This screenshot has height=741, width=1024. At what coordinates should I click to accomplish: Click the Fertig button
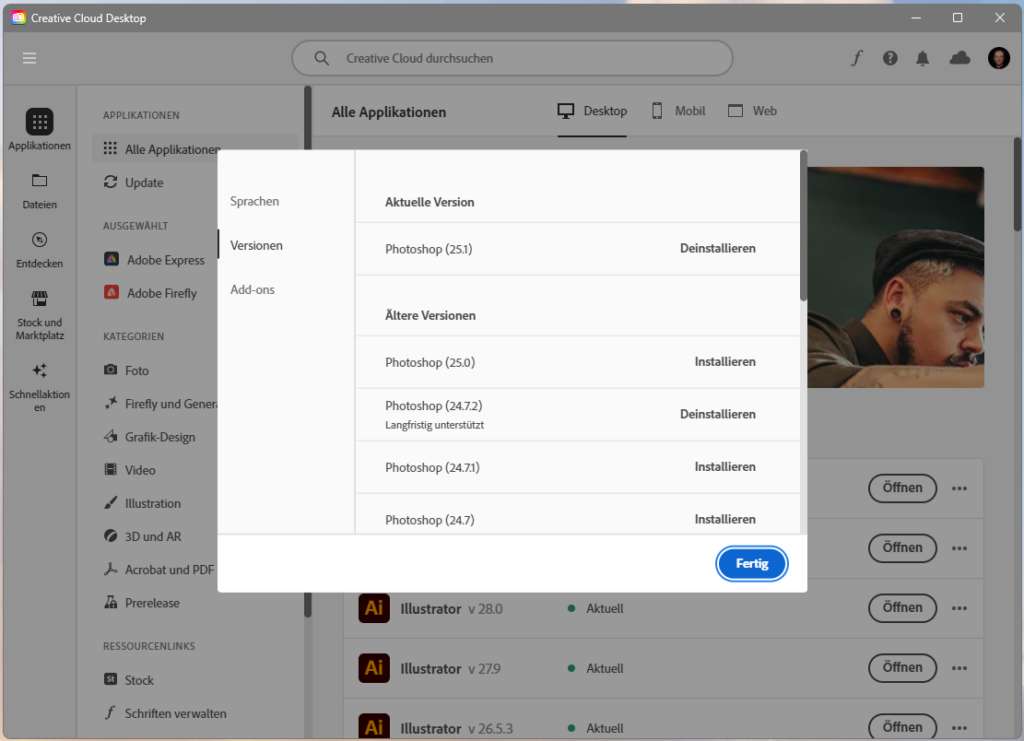pos(752,564)
